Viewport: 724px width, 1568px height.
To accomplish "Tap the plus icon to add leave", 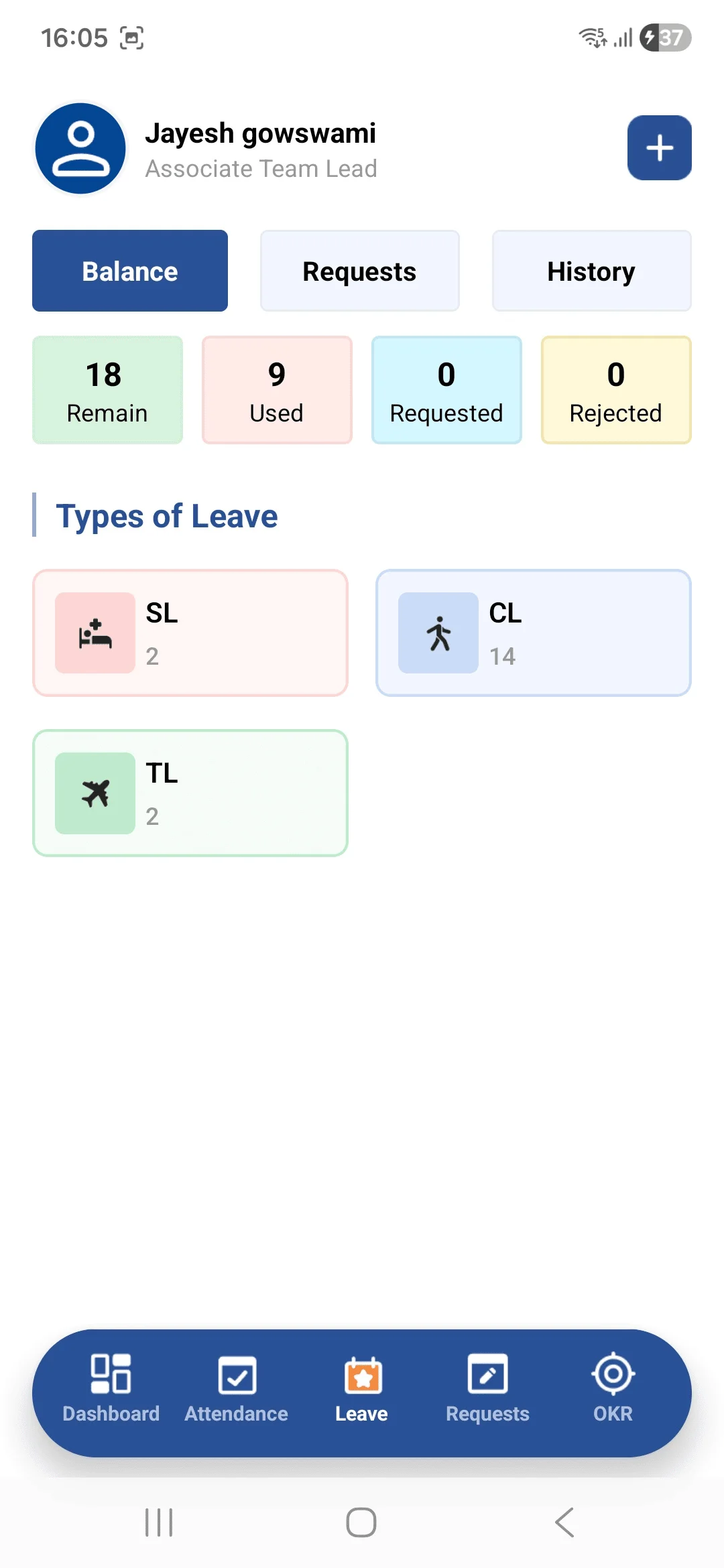I will click(x=659, y=148).
